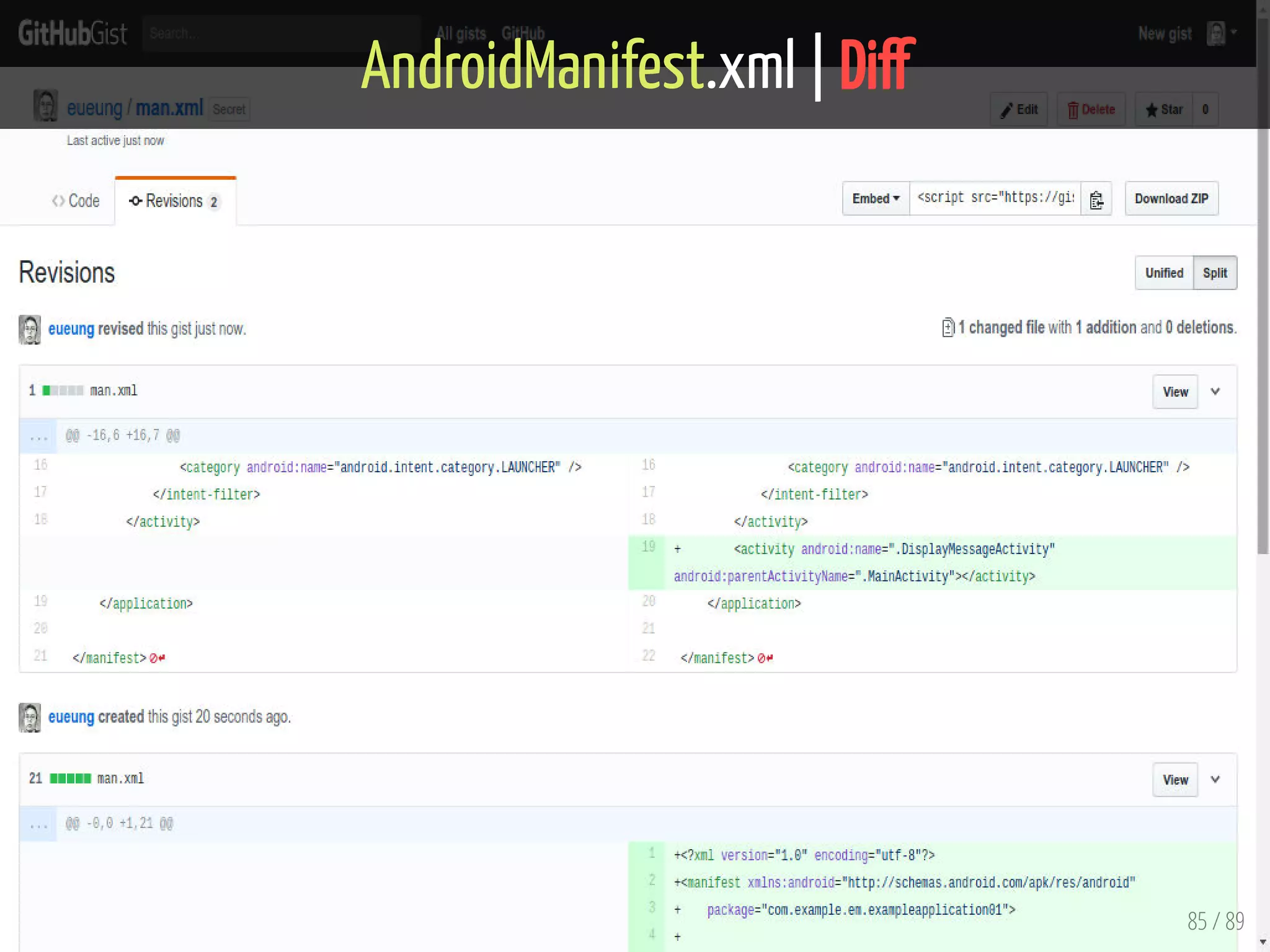This screenshot has width=1270, height=952.
Task: Collapse the first man.xml diff
Action: pyautogui.click(x=1215, y=392)
